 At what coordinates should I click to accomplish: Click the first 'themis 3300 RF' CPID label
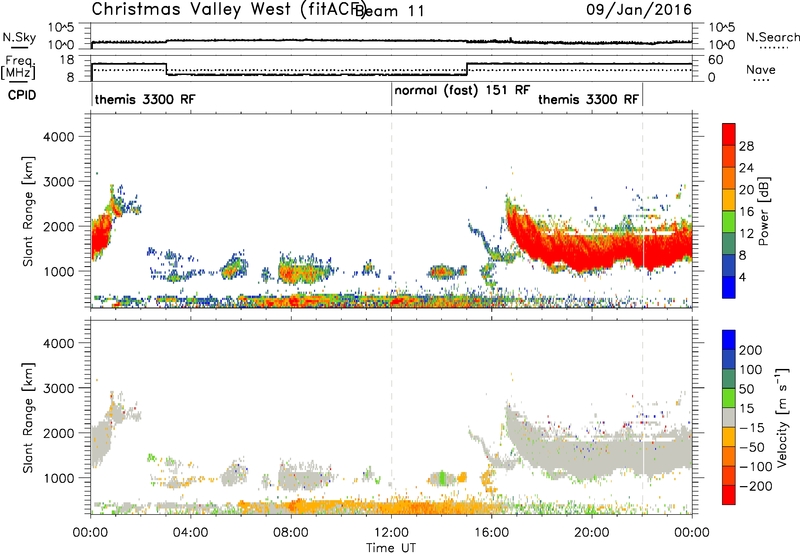point(145,99)
